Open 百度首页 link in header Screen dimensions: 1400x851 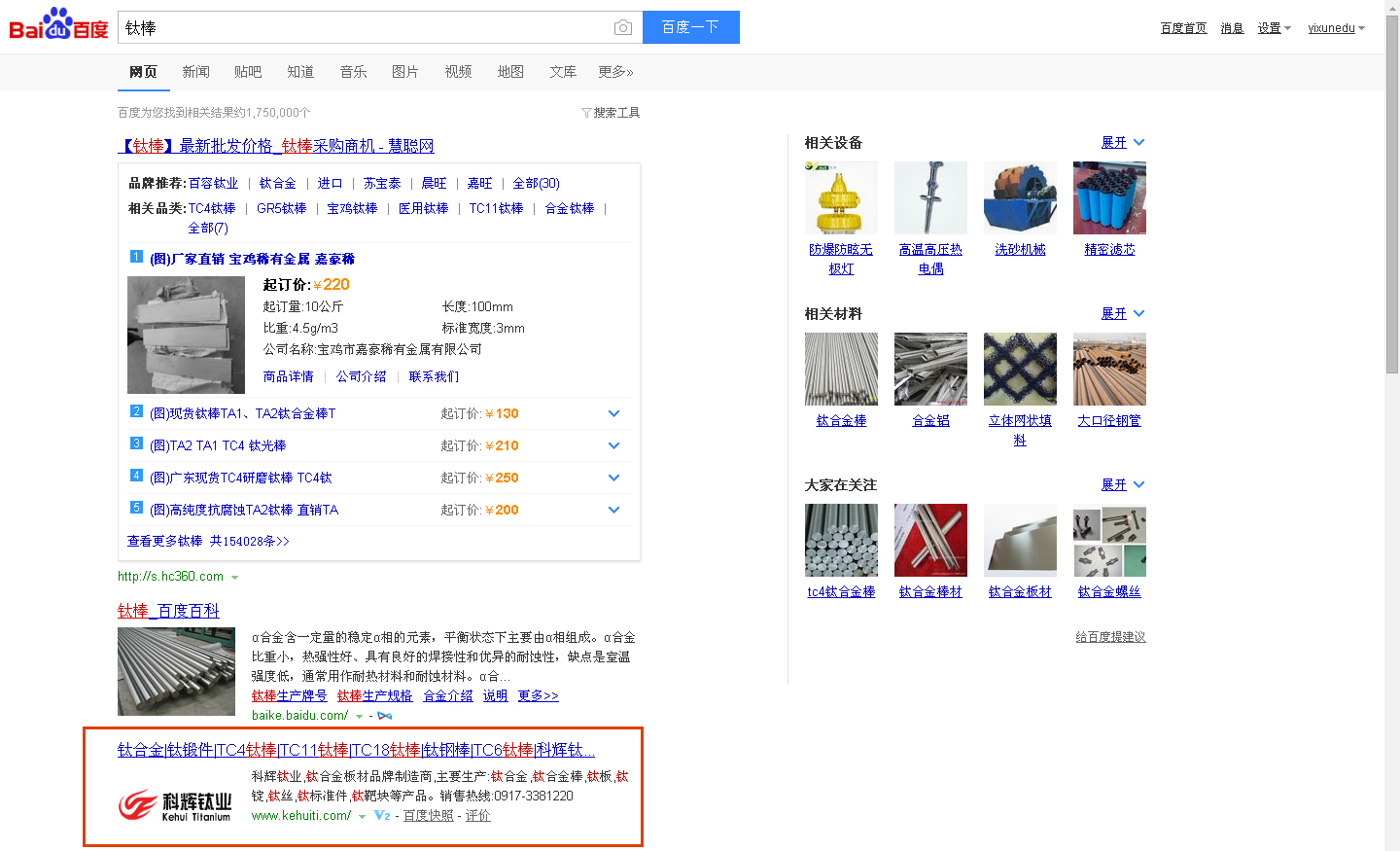pyautogui.click(x=1183, y=28)
